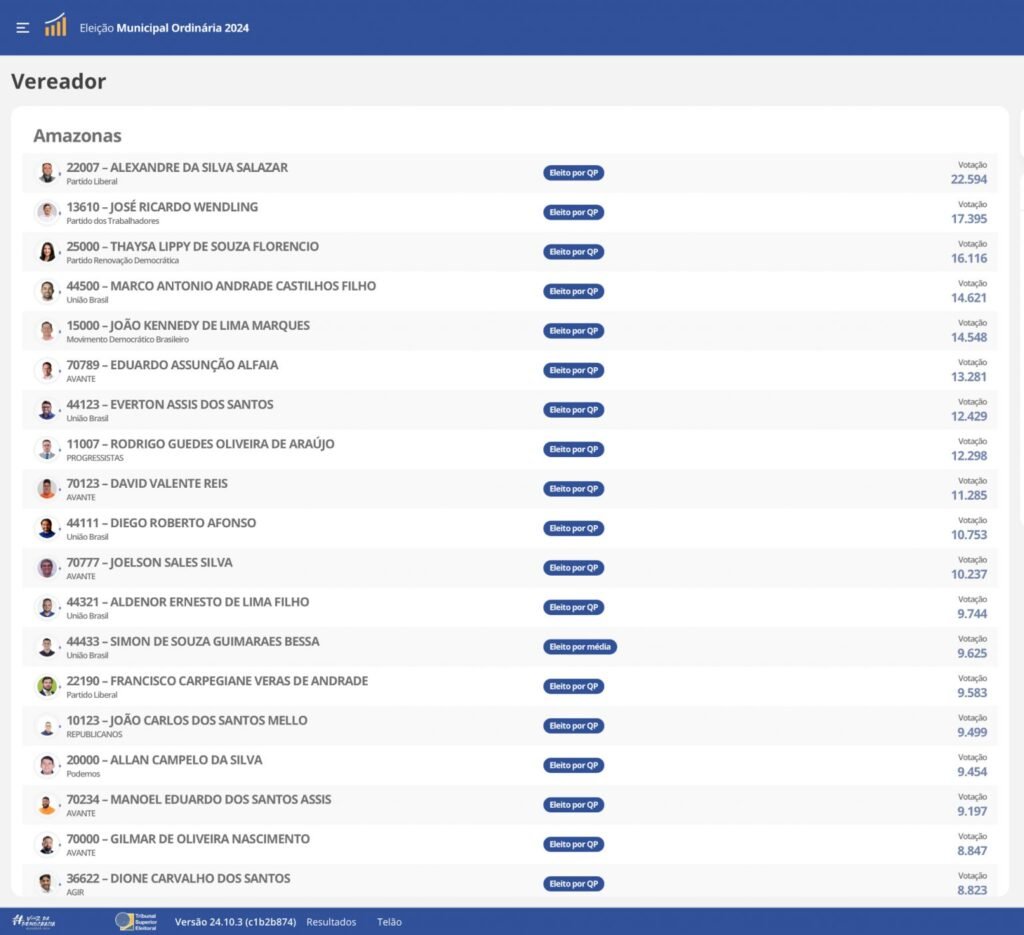Open candidate 11007 Rodrigo Guedes Oliveira de Araújo
1024x935 pixels.
point(200,444)
